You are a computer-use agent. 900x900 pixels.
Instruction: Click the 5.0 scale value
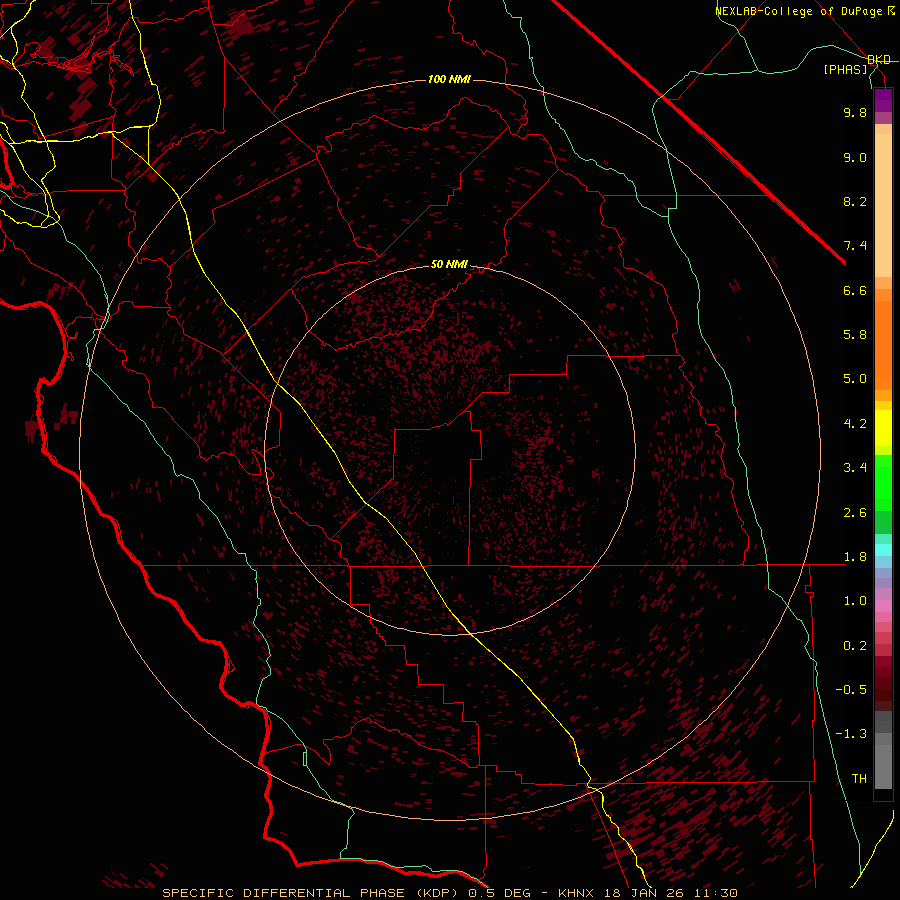pos(855,379)
